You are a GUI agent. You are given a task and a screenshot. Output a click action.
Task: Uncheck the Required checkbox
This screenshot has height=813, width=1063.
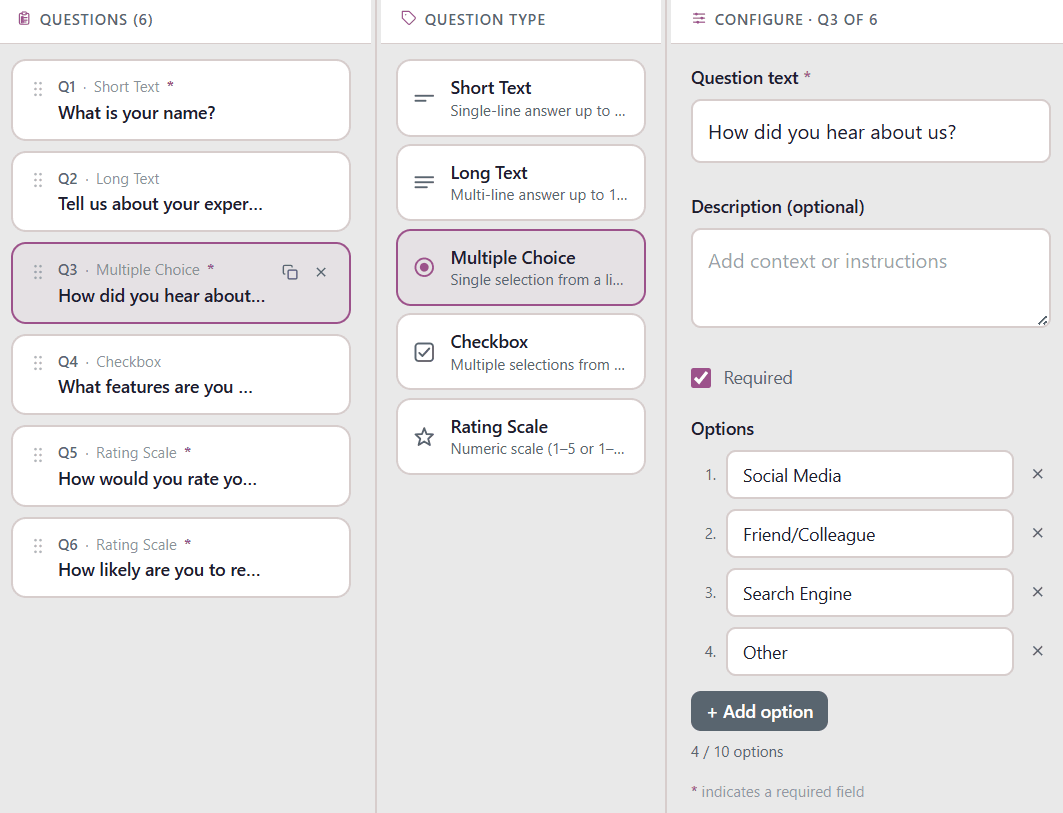tap(701, 377)
